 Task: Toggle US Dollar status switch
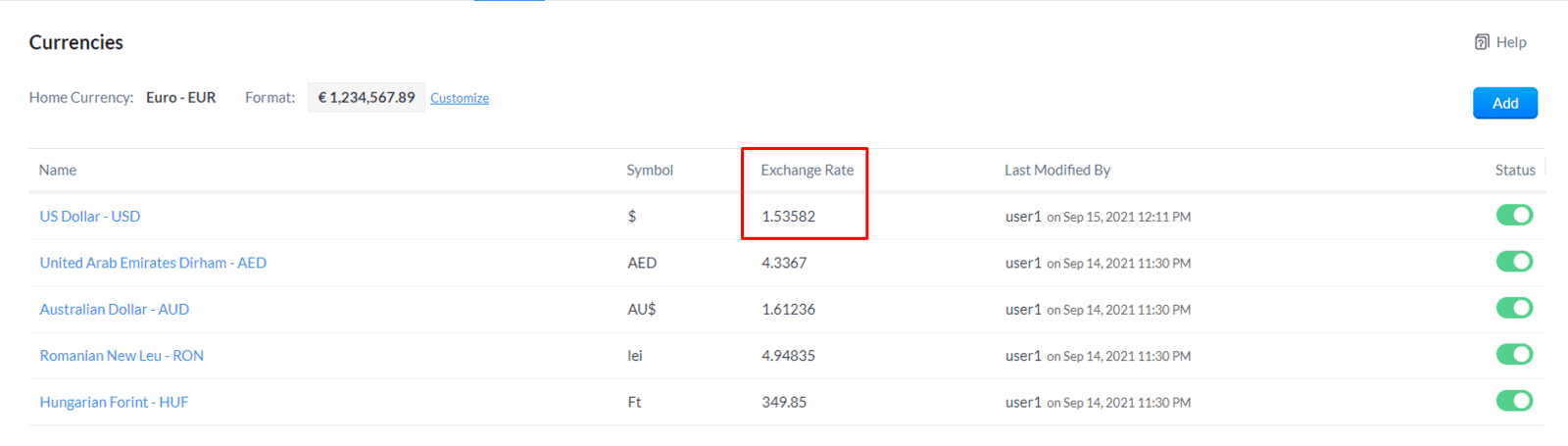click(1514, 215)
